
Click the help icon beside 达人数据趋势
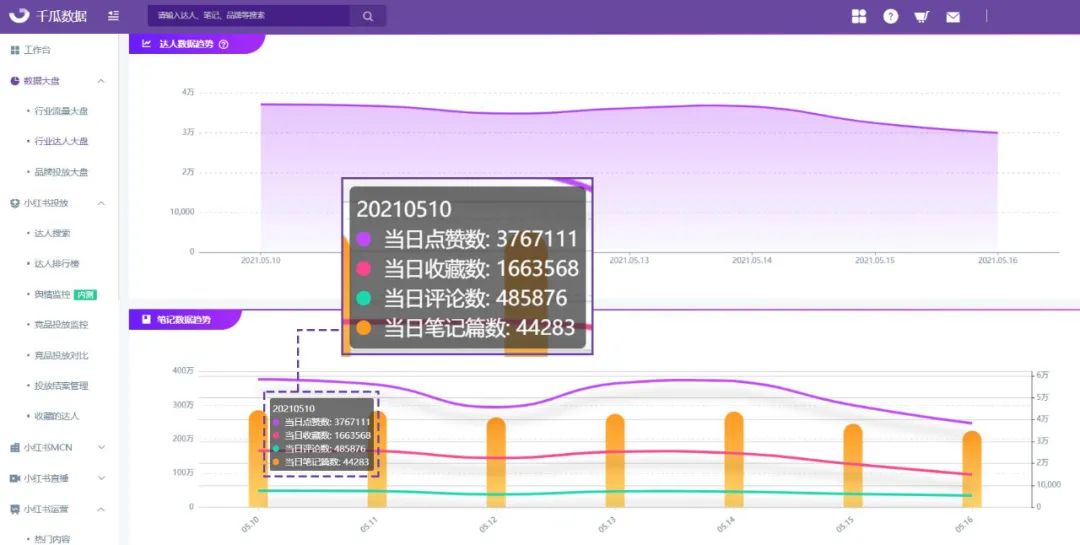pyautogui.click(x=223, y=44)
